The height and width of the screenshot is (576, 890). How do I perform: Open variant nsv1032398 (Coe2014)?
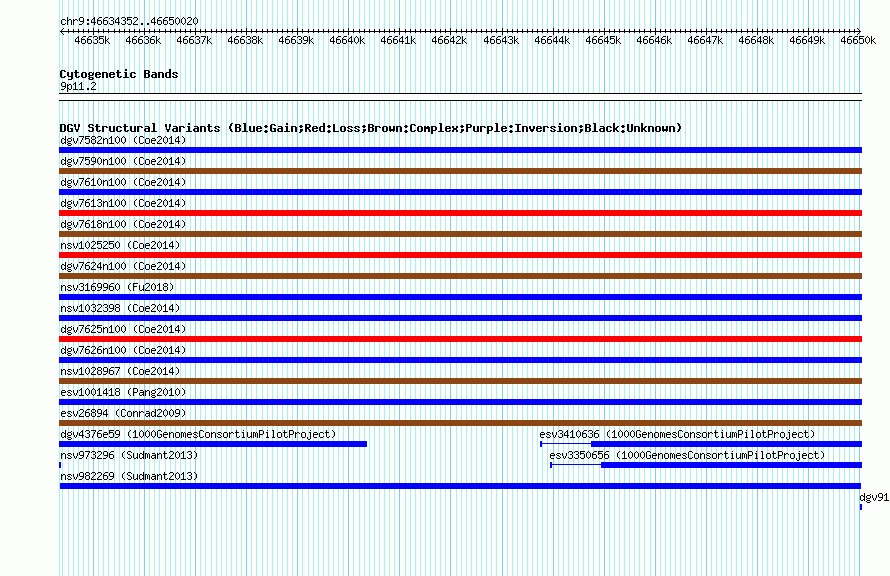(120, 308)
